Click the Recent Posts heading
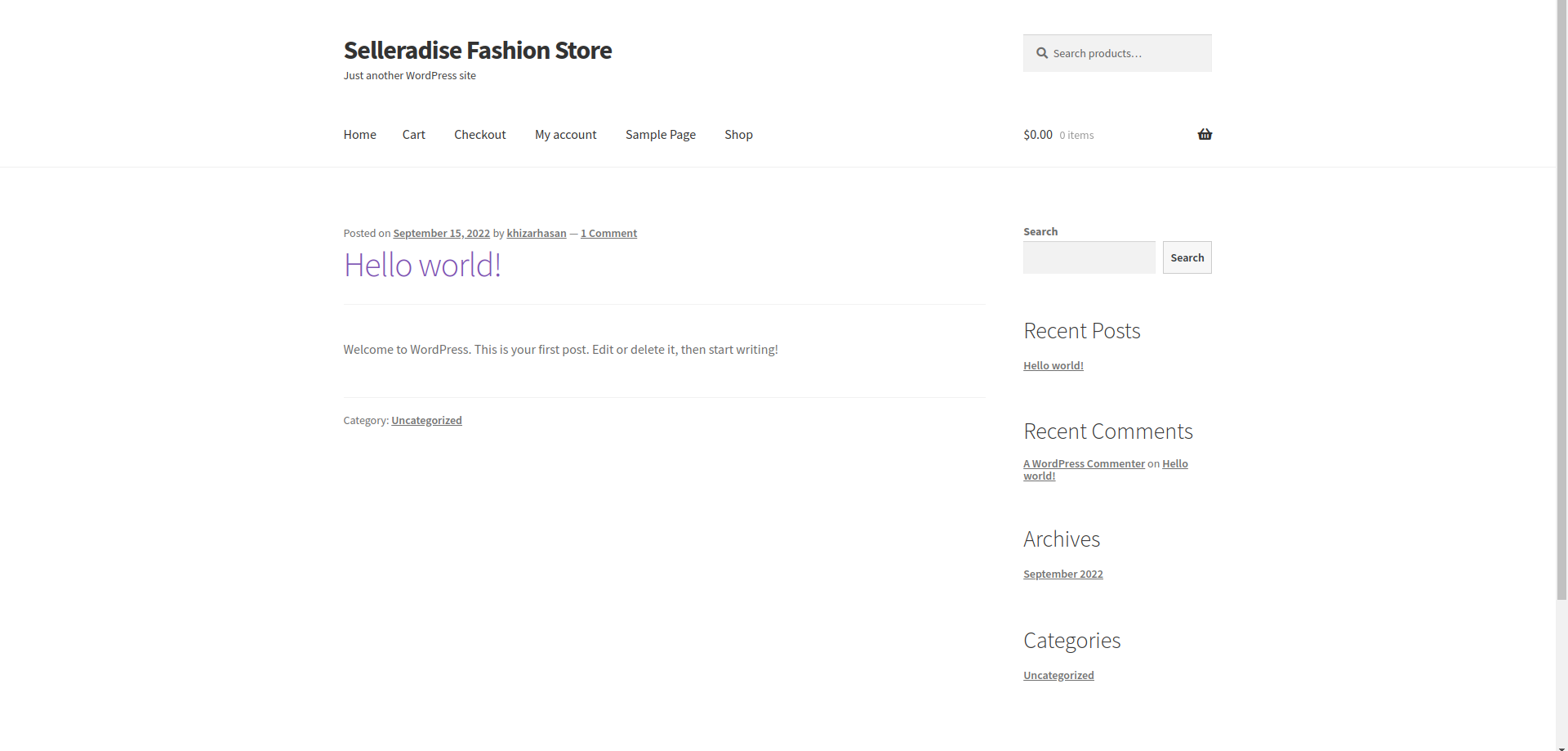Screen dimensions: 1568x751 tap(1081, 331)
